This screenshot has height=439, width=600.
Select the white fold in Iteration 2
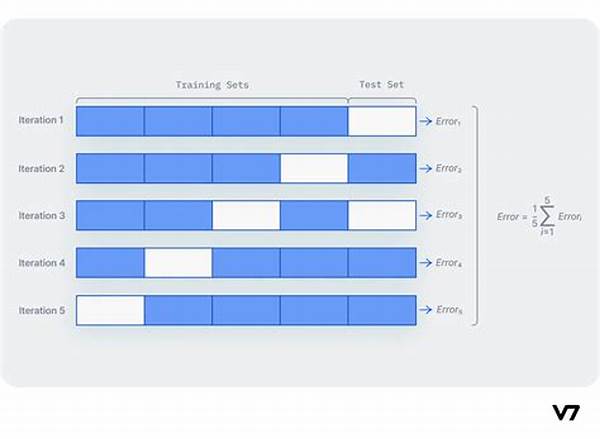314,168
